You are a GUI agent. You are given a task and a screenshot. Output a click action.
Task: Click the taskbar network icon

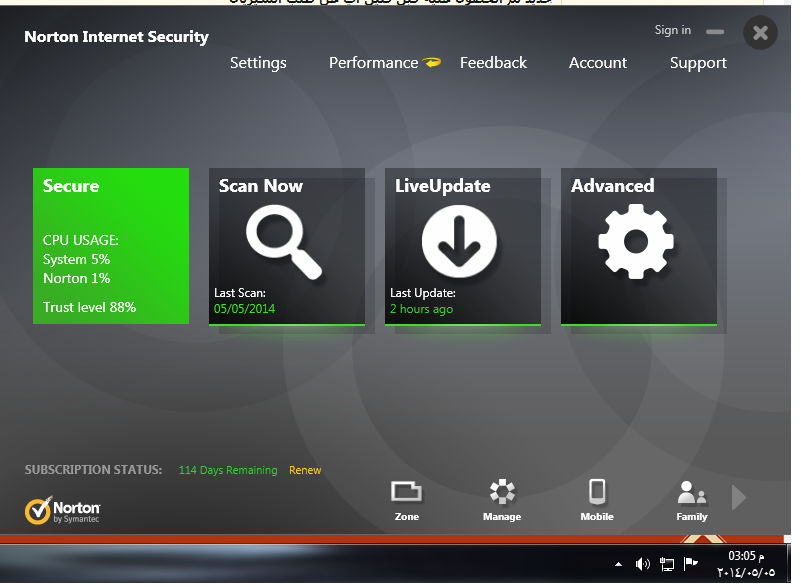click(x=667, y=564)
